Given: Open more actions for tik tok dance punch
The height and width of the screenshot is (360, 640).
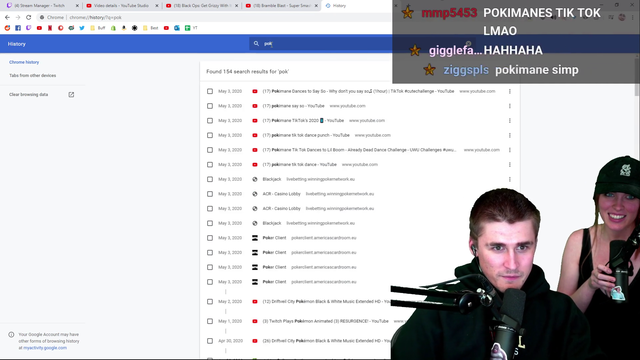Looking at the screenshot, I should tap(510, 136).
